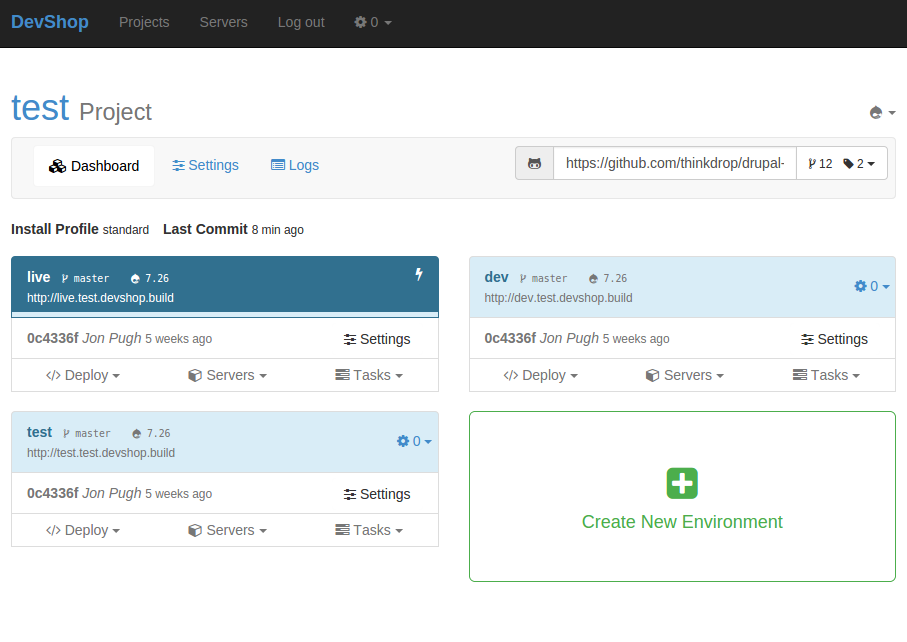
Task: Expand Servers dropdown for test environment
Action: pos(227,530)
